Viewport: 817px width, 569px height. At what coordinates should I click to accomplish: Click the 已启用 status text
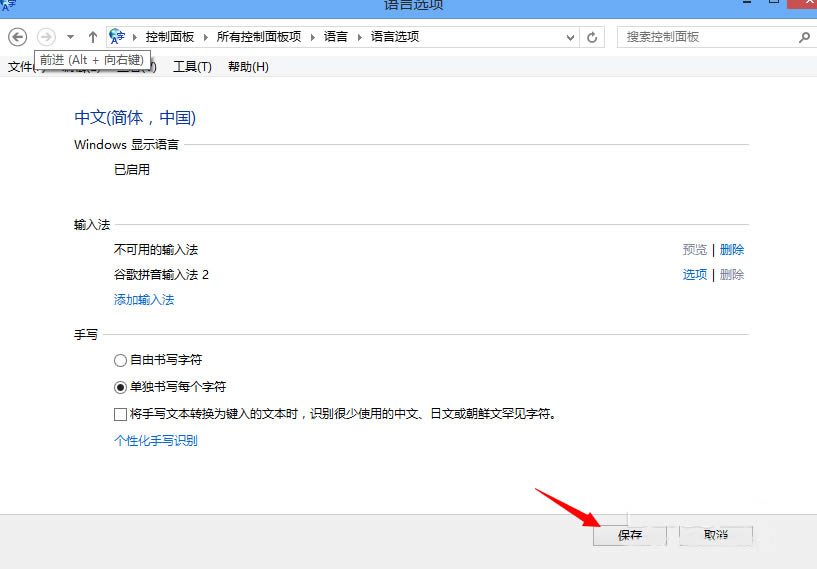(132, 170)
